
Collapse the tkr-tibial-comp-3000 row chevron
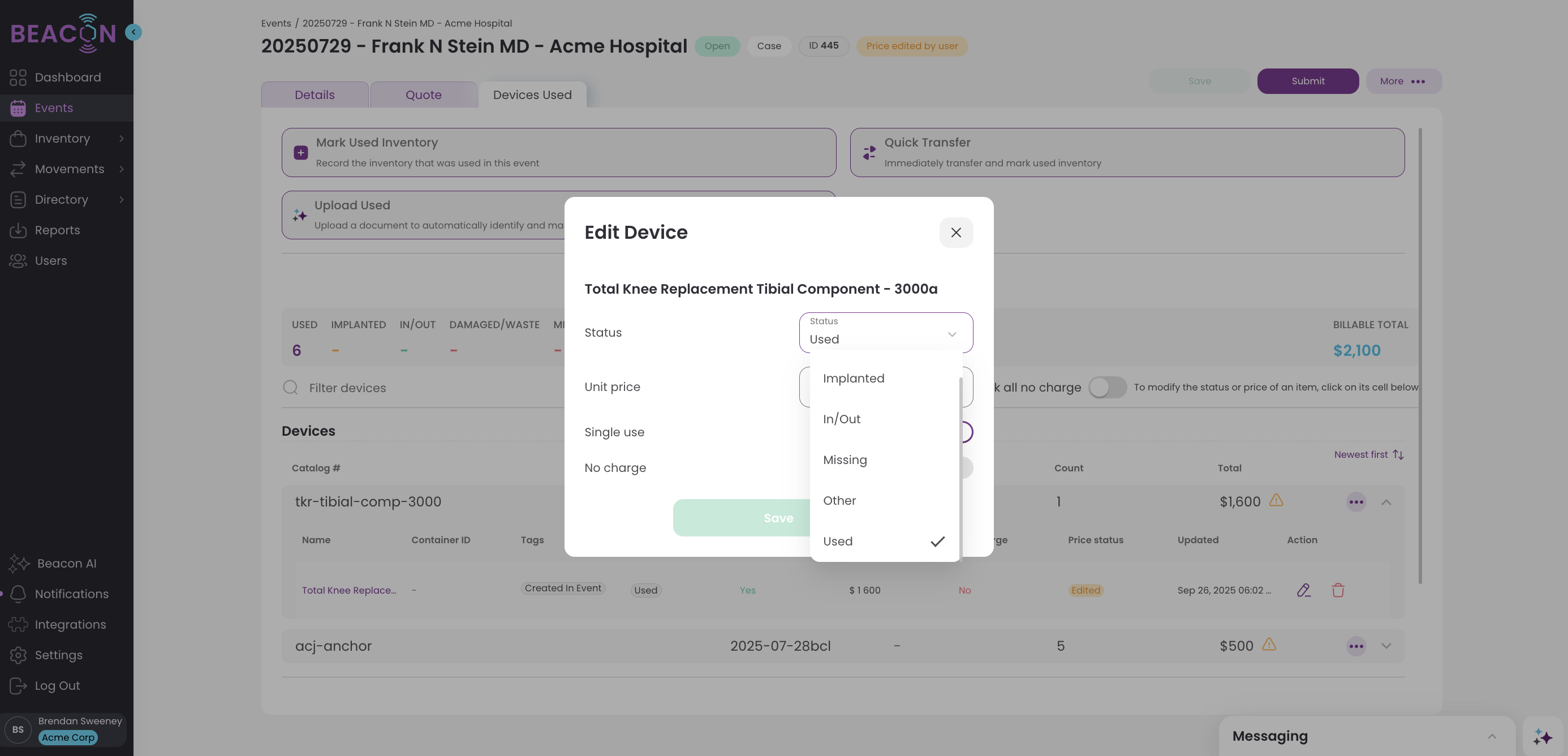(x=1386, y=502)
